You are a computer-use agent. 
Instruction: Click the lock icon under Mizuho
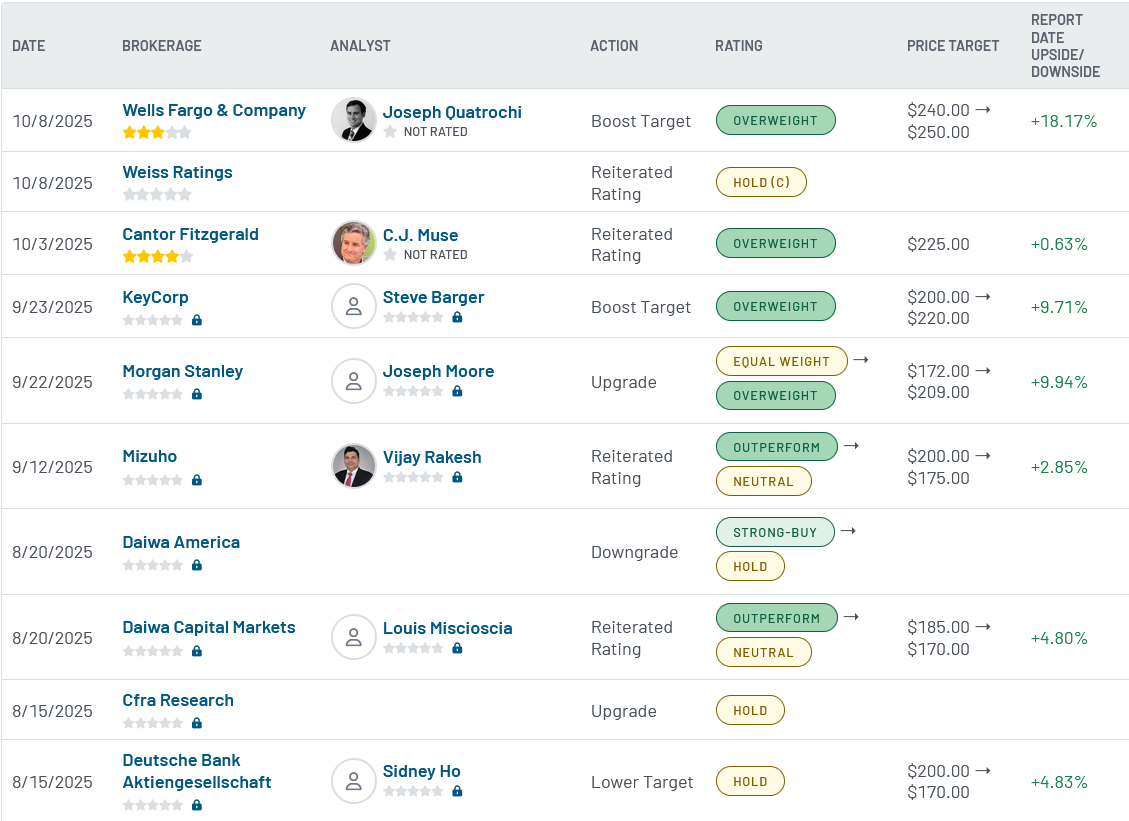[197, 480]
